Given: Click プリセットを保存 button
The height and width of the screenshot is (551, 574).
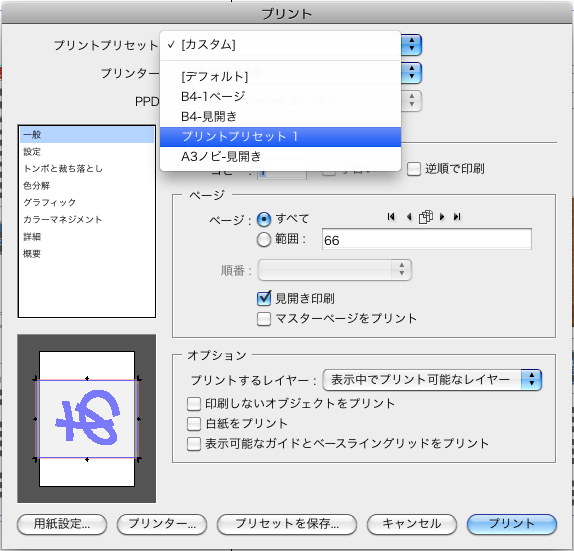Looking at the screenshot, I should [x=287, y=524].
